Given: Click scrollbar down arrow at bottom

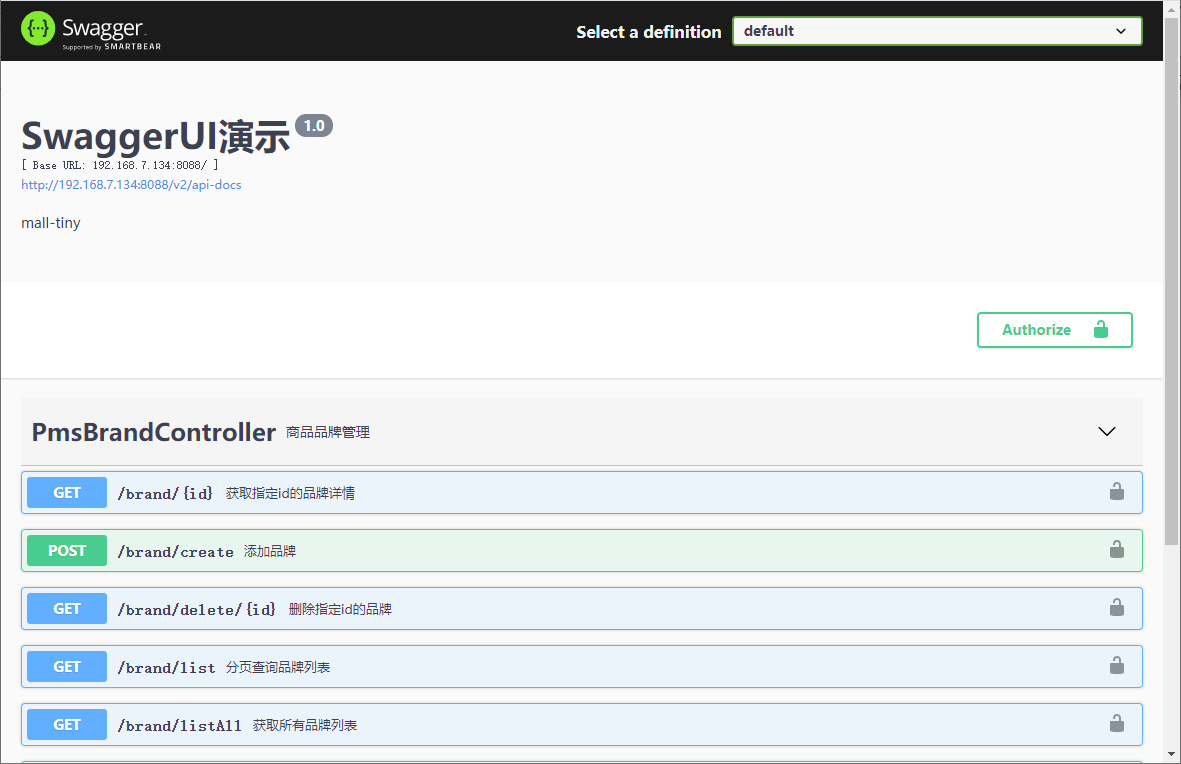Looking at the screenshot, I should pyautogui.click(x=1171, y=754).
